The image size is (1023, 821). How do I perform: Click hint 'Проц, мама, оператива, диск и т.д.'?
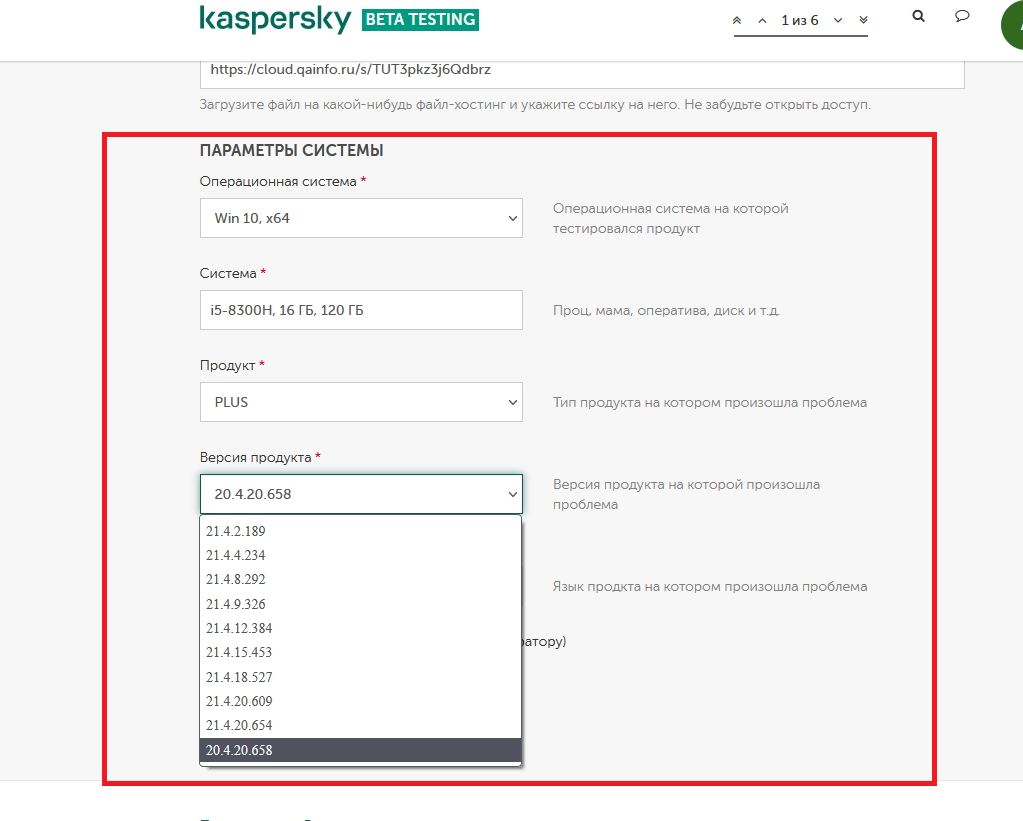(x=666, y=311)
